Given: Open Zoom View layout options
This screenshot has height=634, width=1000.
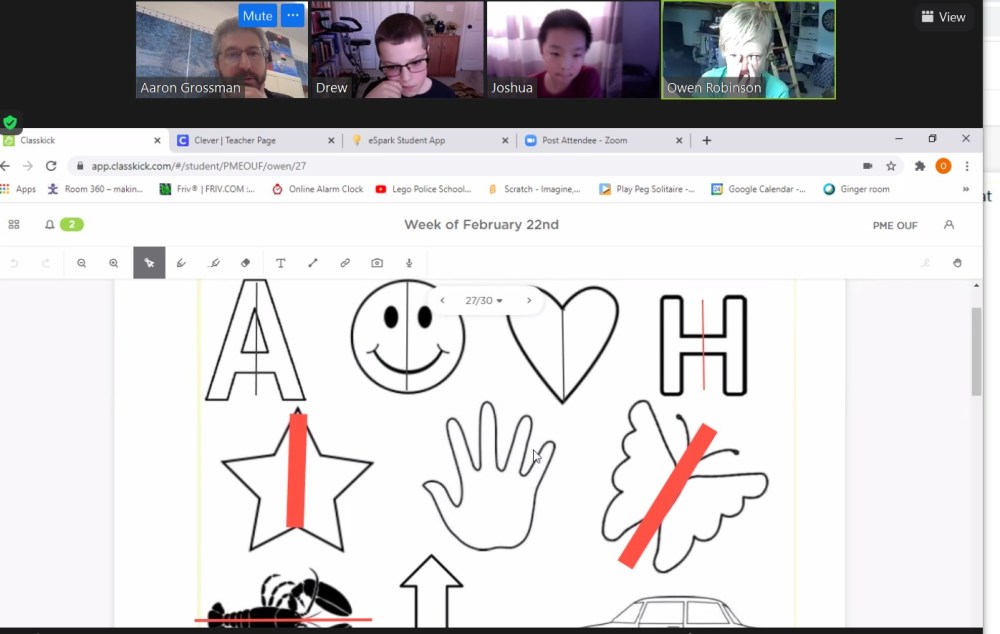Looking at the screenshot, I should click(943, 17).
